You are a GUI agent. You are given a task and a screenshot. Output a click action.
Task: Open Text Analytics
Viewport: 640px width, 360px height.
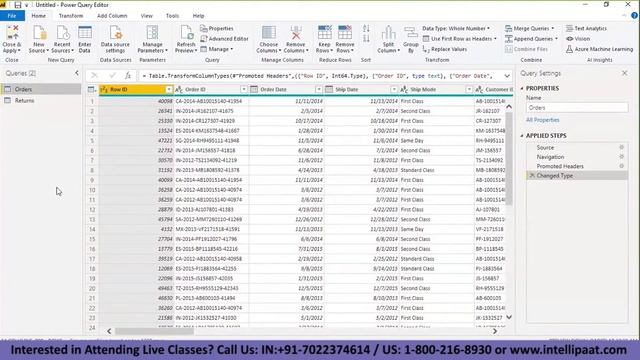[x=586, y=29]
